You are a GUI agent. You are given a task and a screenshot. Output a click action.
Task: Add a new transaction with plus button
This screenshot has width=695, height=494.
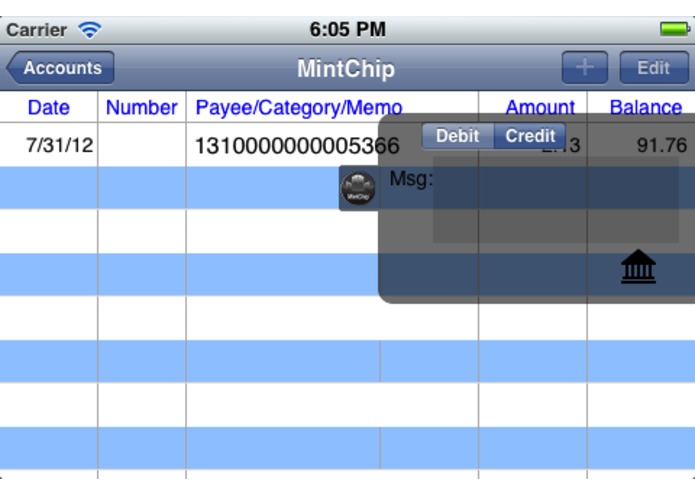585,68
